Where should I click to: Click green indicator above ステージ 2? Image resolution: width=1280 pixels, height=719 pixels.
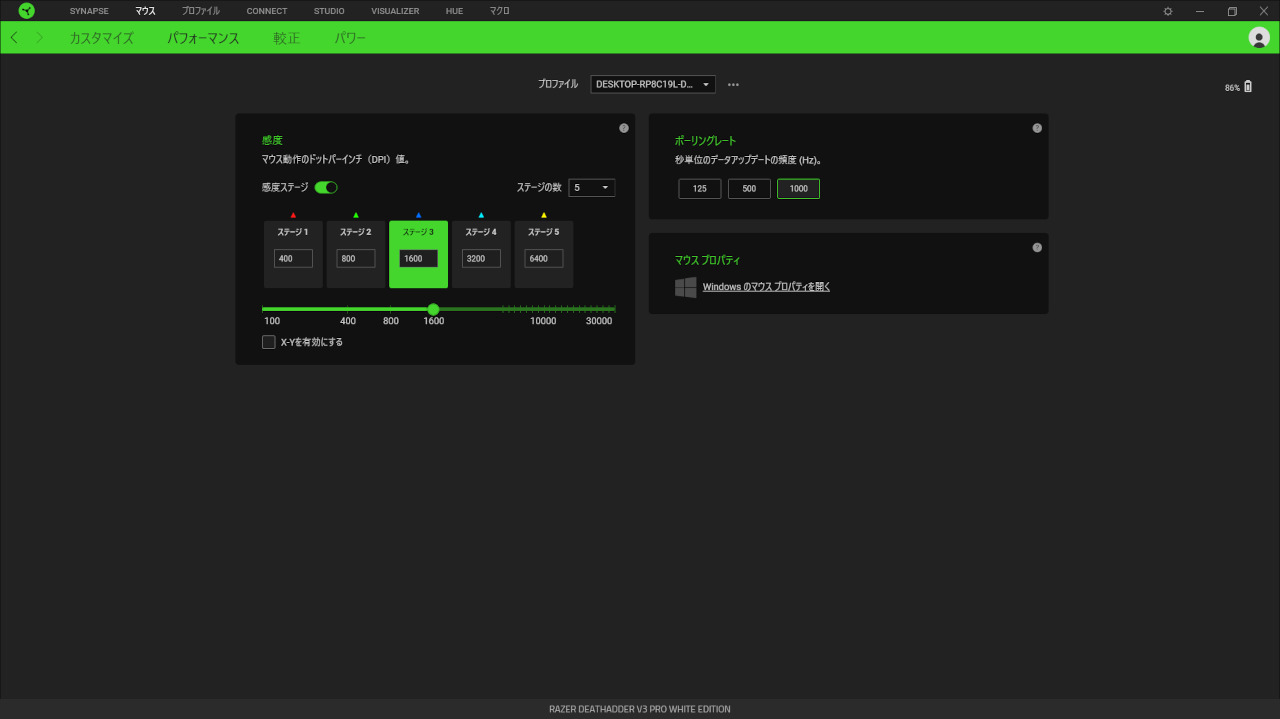pos(356,215)
